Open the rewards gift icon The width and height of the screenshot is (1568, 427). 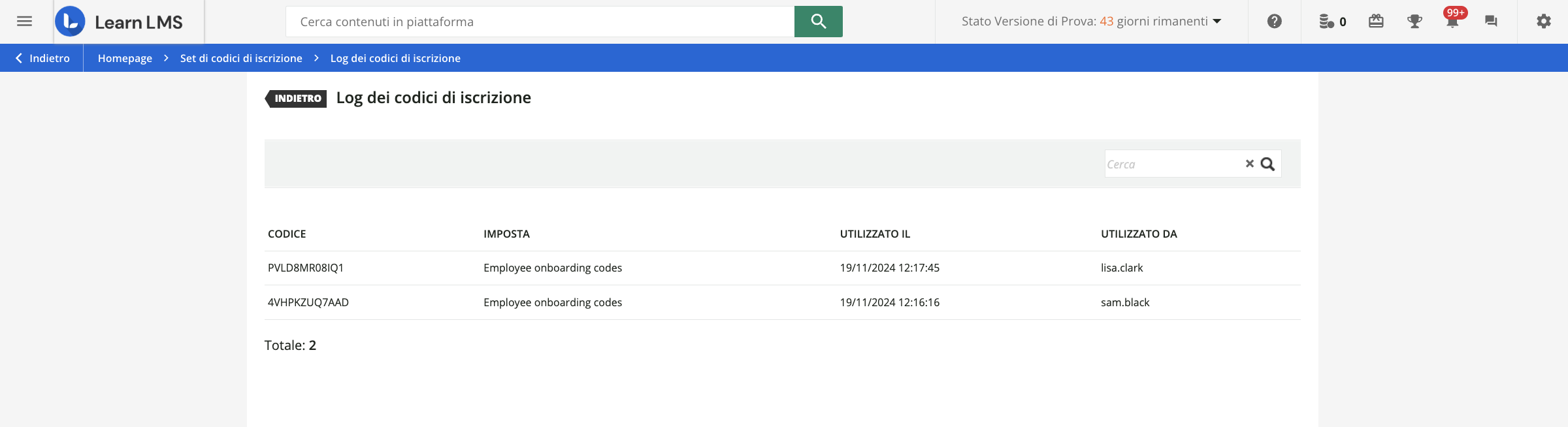click(x=1376, y=22)
